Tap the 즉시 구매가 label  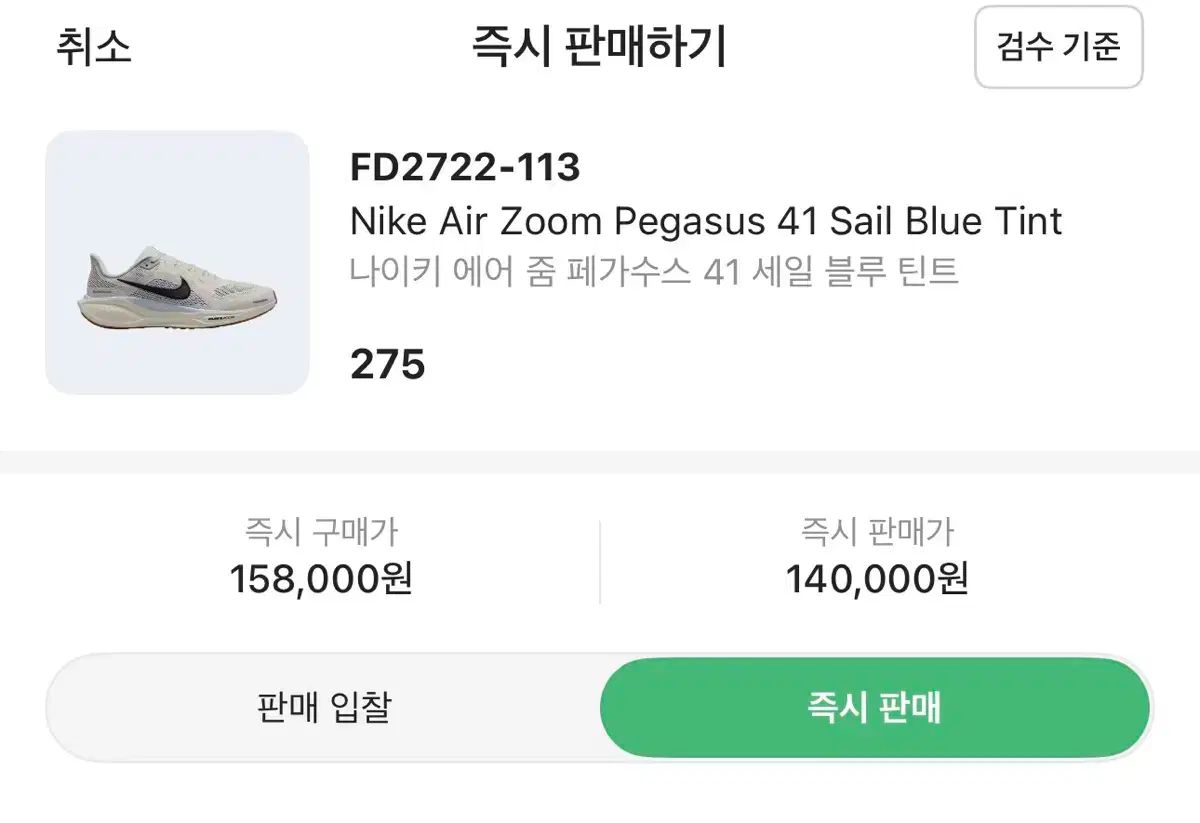tap(321, 531)
